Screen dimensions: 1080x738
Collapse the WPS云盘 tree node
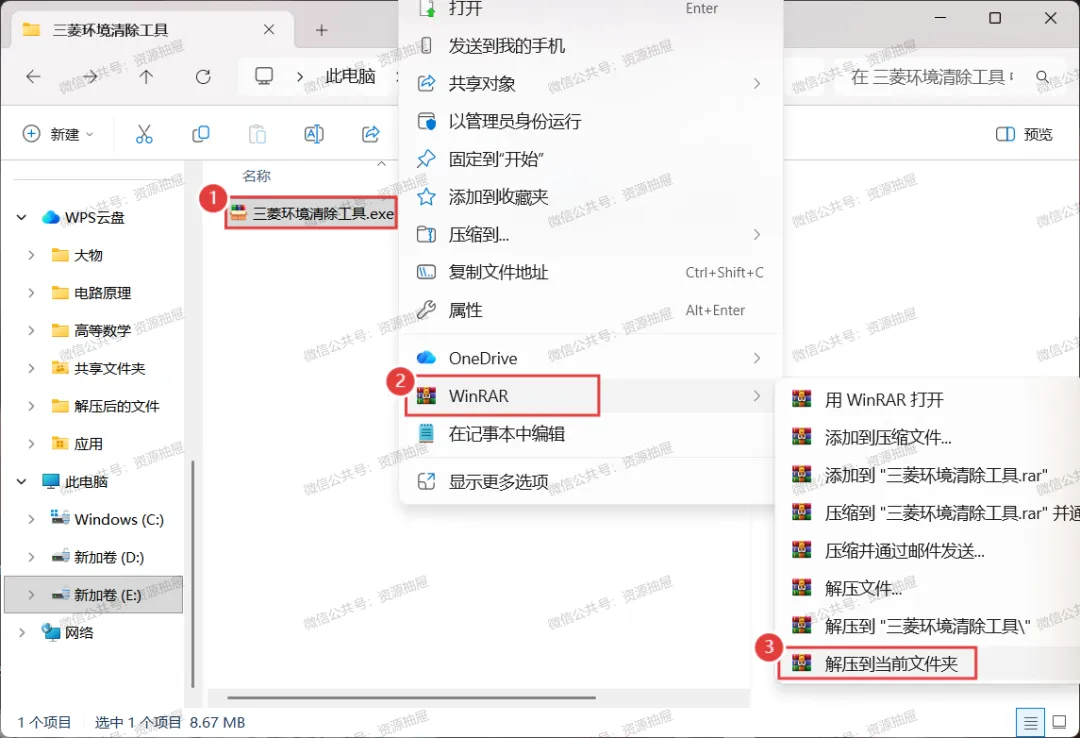(x=21, y=218)
